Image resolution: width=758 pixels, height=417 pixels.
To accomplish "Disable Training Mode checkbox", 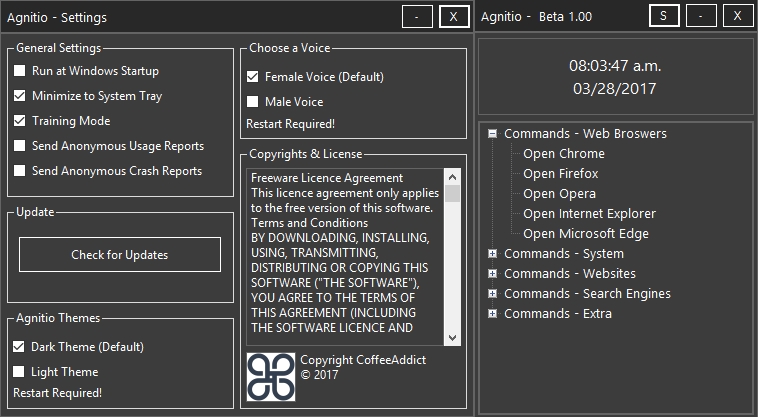I will click(x=19, y=121).
